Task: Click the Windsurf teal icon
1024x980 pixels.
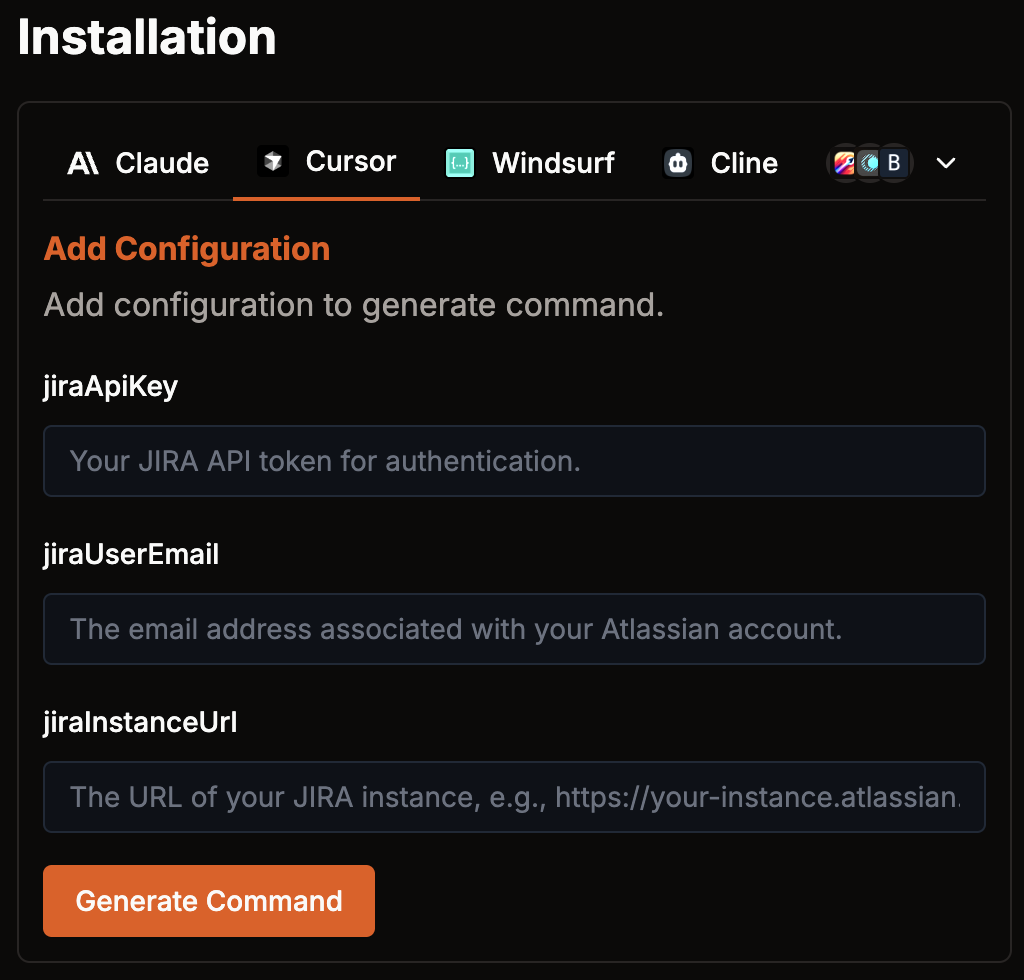Action: point(460,163)
